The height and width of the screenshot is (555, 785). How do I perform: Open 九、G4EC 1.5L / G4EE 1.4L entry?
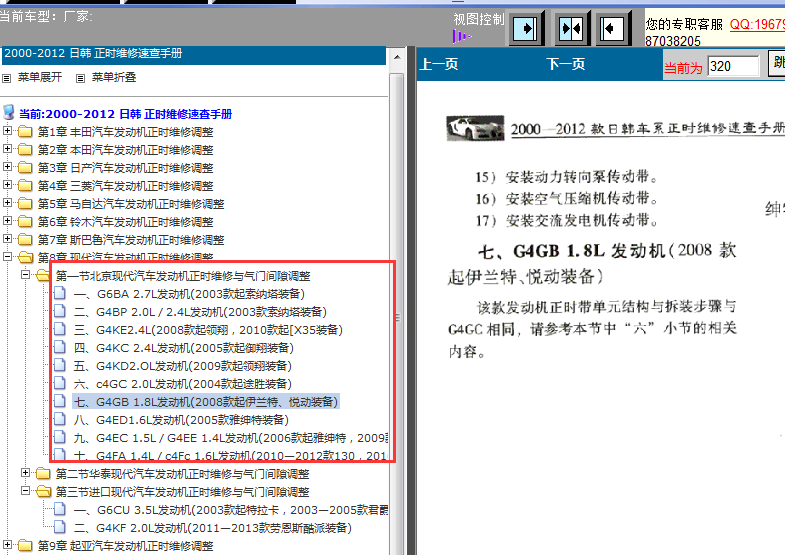pyautogui.click(x=231, y=438)
